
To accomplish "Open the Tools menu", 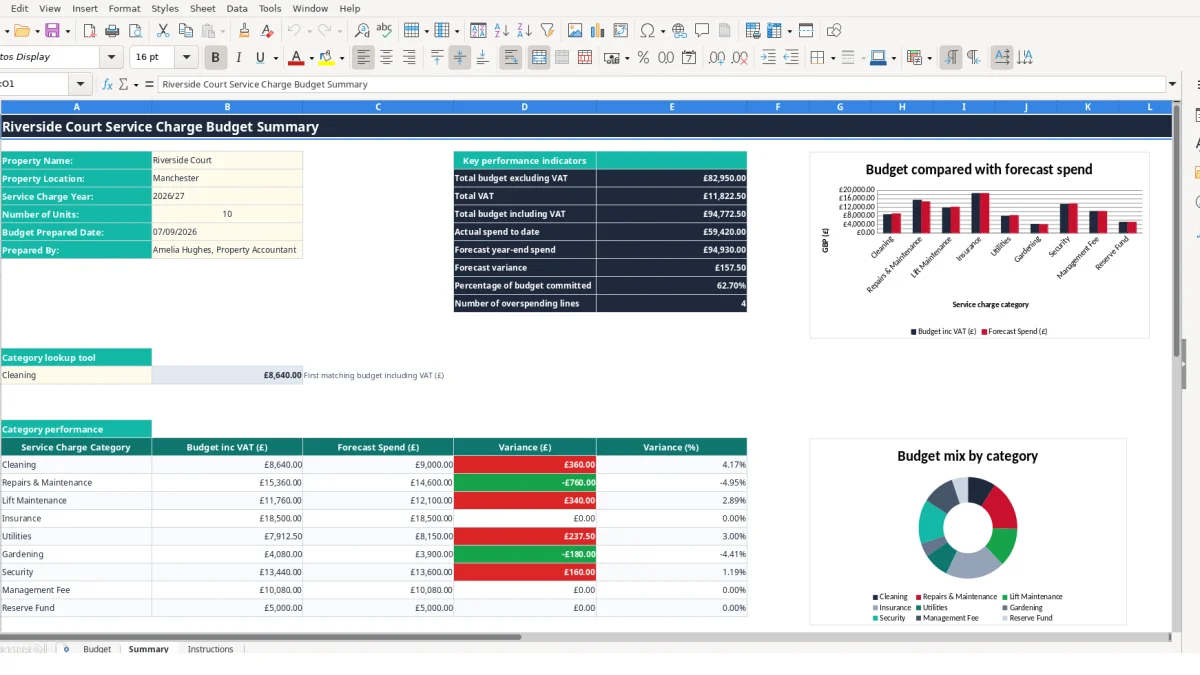I will (x=270, y=8).
